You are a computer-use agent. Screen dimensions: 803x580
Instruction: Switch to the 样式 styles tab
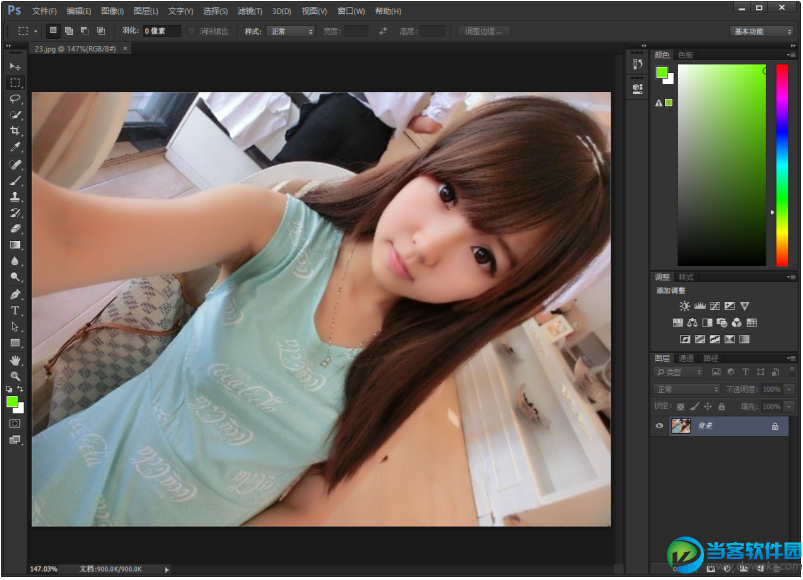pos(686,277)
